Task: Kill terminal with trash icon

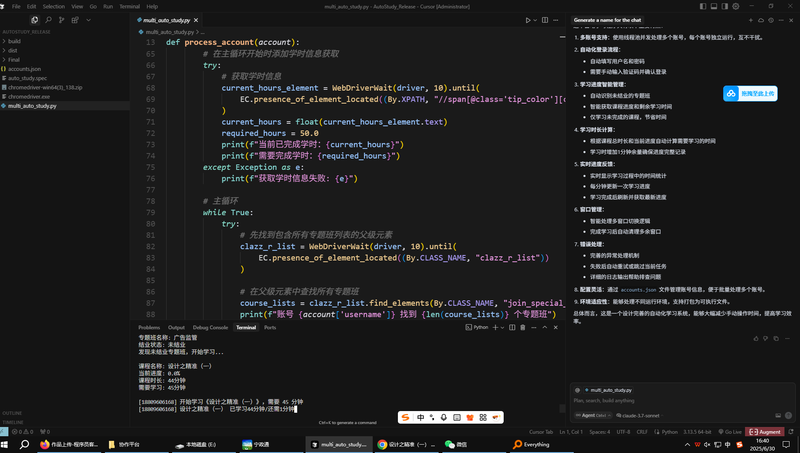Action: (522, 328)
